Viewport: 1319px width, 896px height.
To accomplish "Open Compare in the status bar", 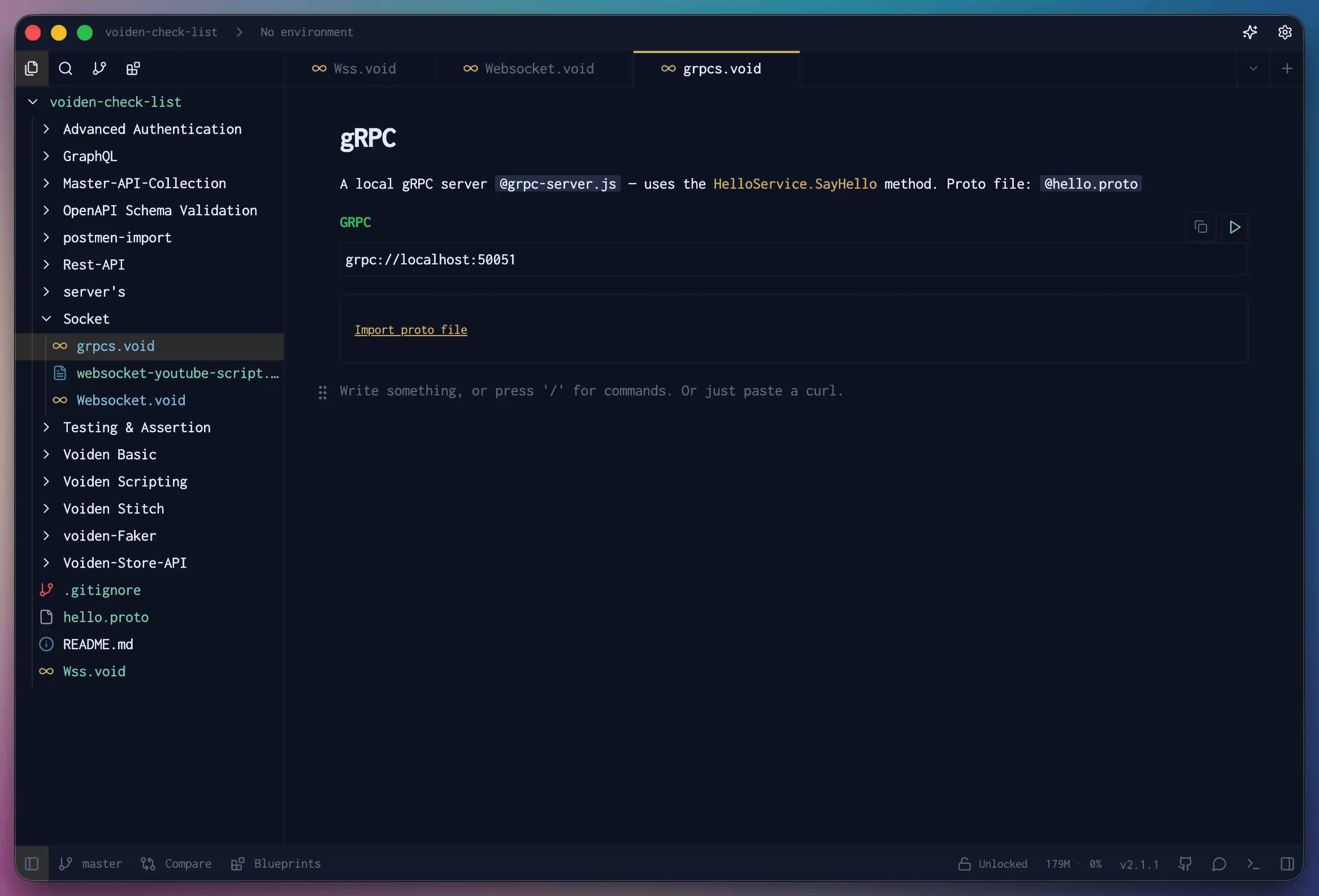I will coord(176,863).
